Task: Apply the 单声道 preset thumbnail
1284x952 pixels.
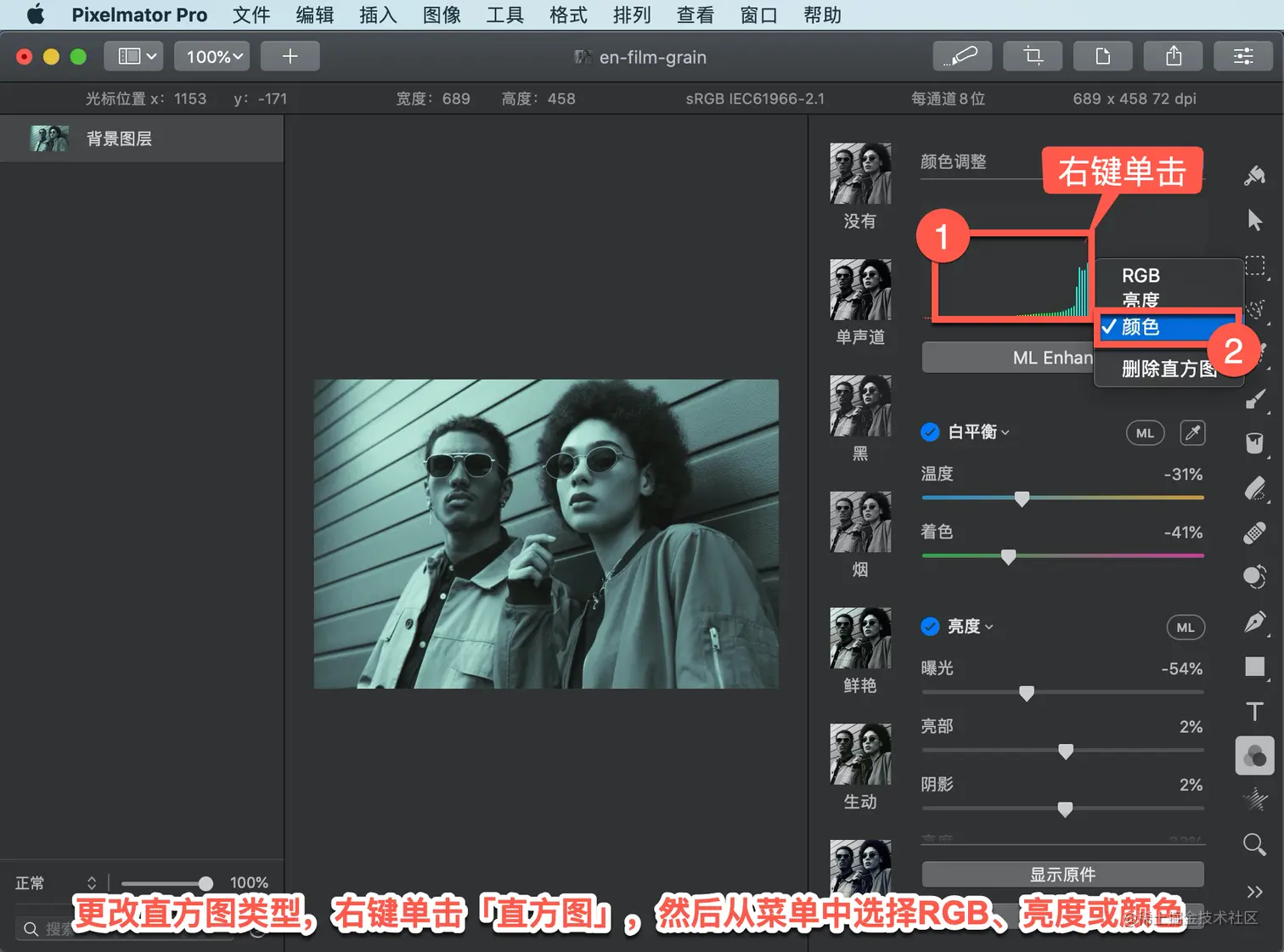Action: (860, 290)
